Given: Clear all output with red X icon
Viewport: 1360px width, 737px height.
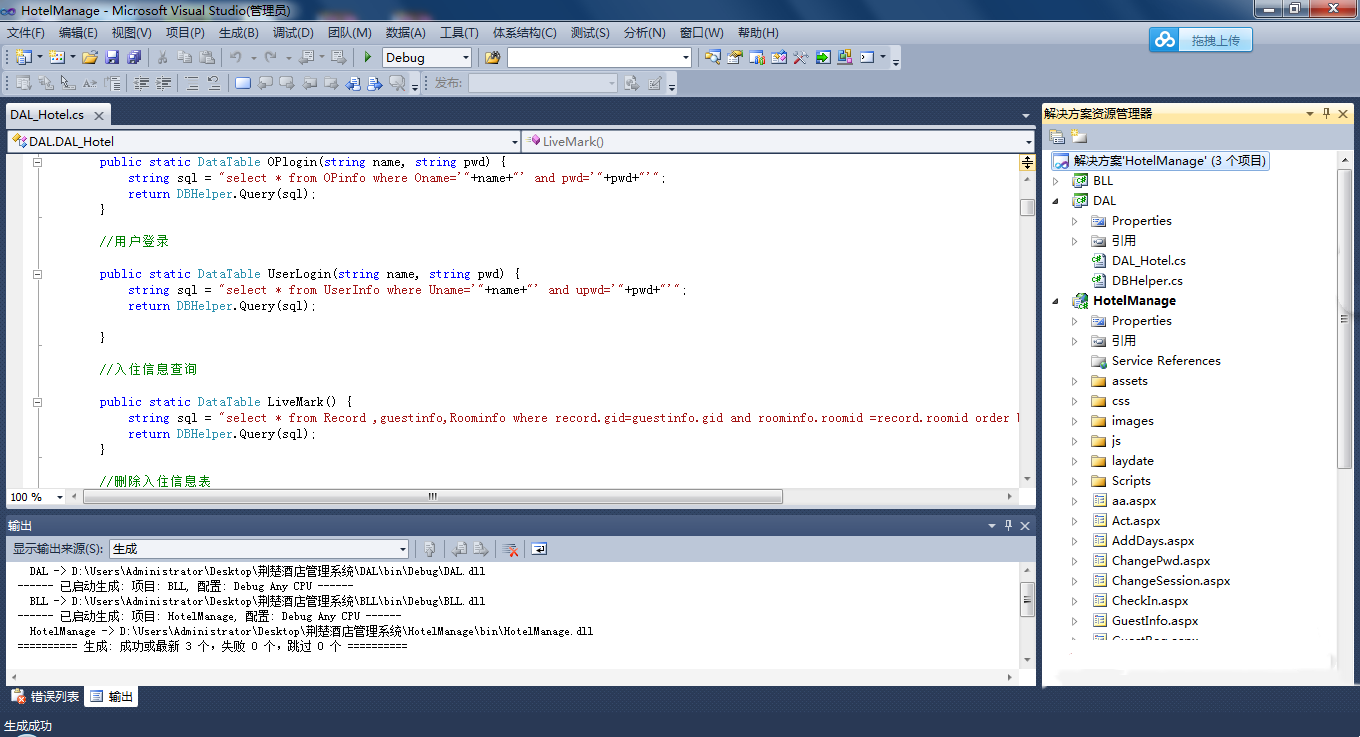Looking at the screenshot, I should (510, 549).
